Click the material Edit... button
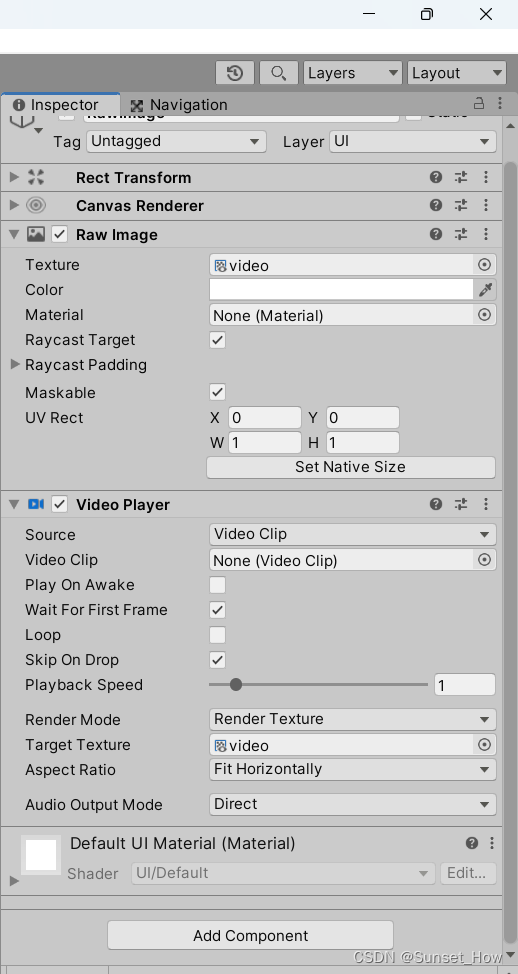 click(x=468, y=873)
